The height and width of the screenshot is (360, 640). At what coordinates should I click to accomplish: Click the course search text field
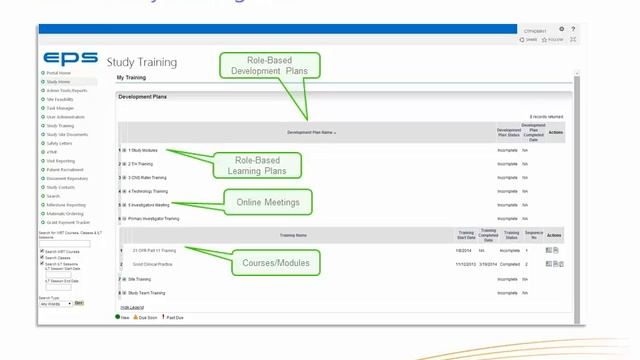[x=64, y=244]
